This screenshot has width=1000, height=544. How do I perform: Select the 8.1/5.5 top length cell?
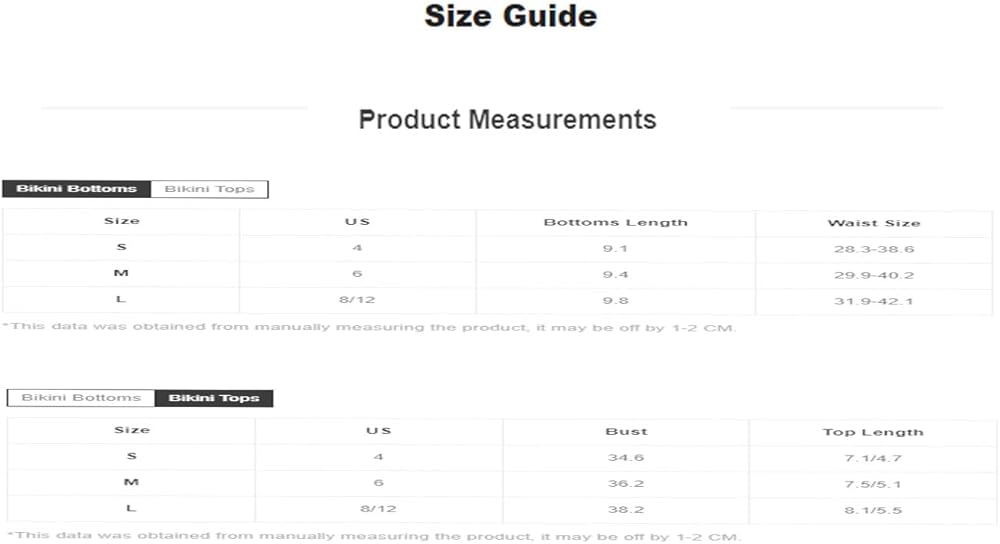[x=872, y=510]
